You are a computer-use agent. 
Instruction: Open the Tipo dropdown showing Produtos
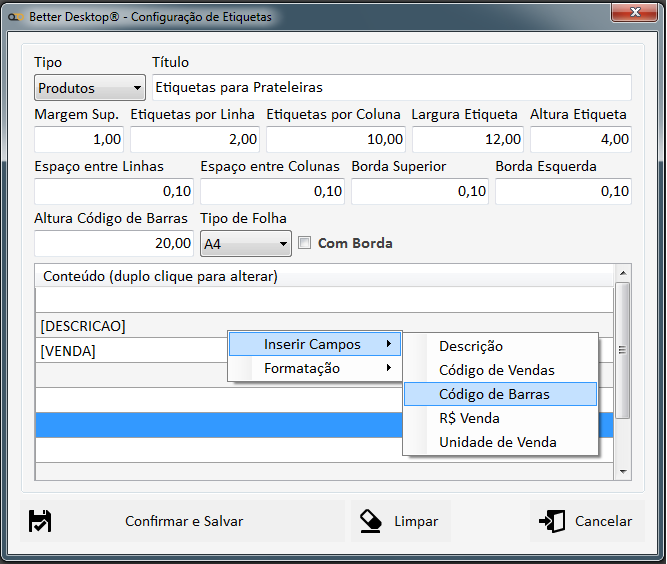coord(89,88)
